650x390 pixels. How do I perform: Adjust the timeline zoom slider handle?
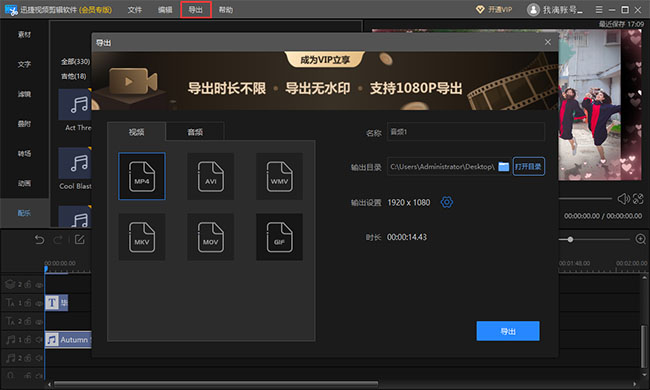tap(570, 239)
